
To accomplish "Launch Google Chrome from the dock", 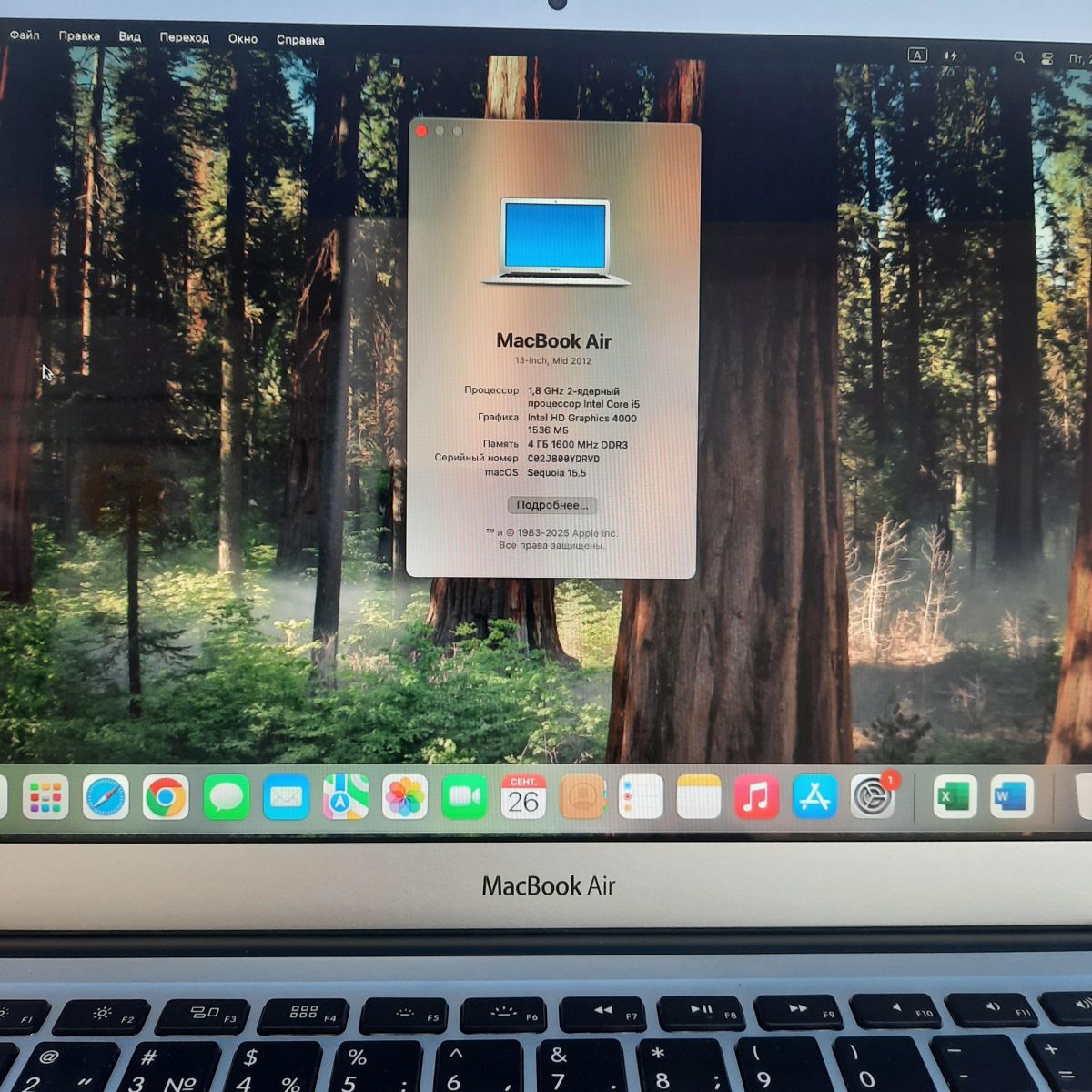I will click(166, 798).
